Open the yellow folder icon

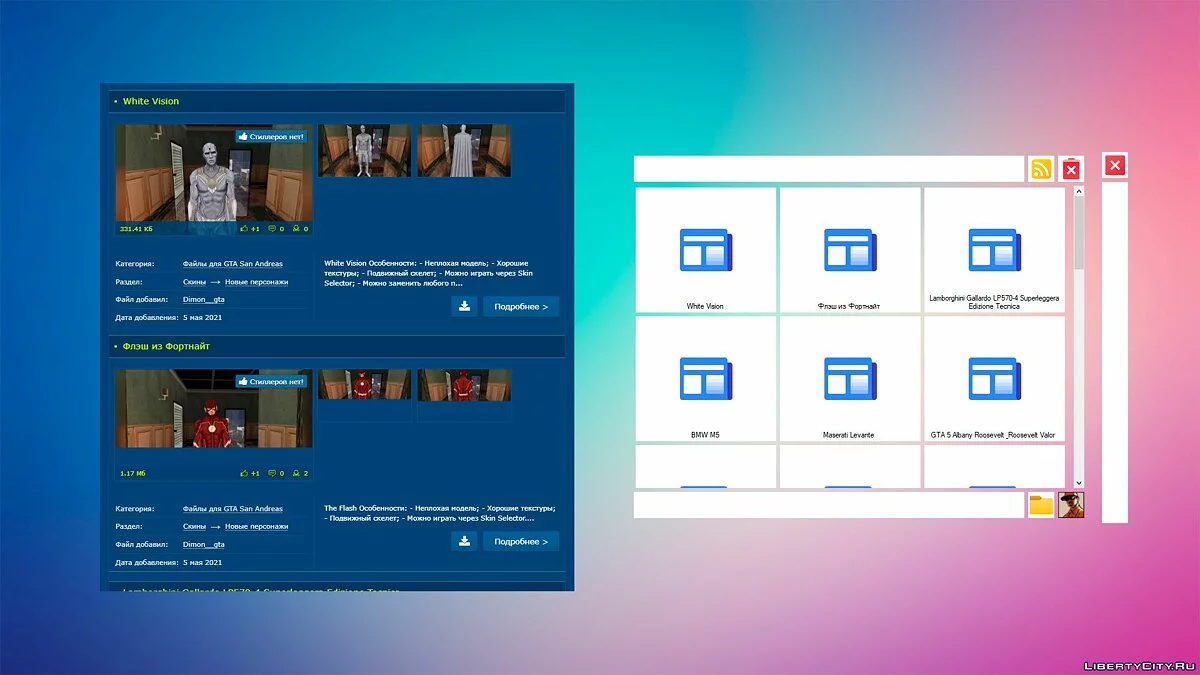point(1041,505)
